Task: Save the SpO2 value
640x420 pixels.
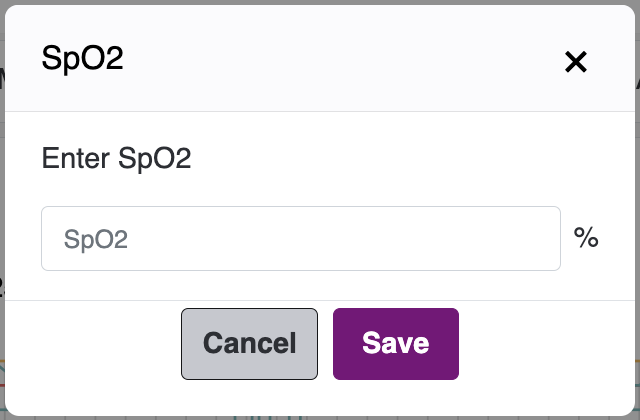Action: point(396,344)
